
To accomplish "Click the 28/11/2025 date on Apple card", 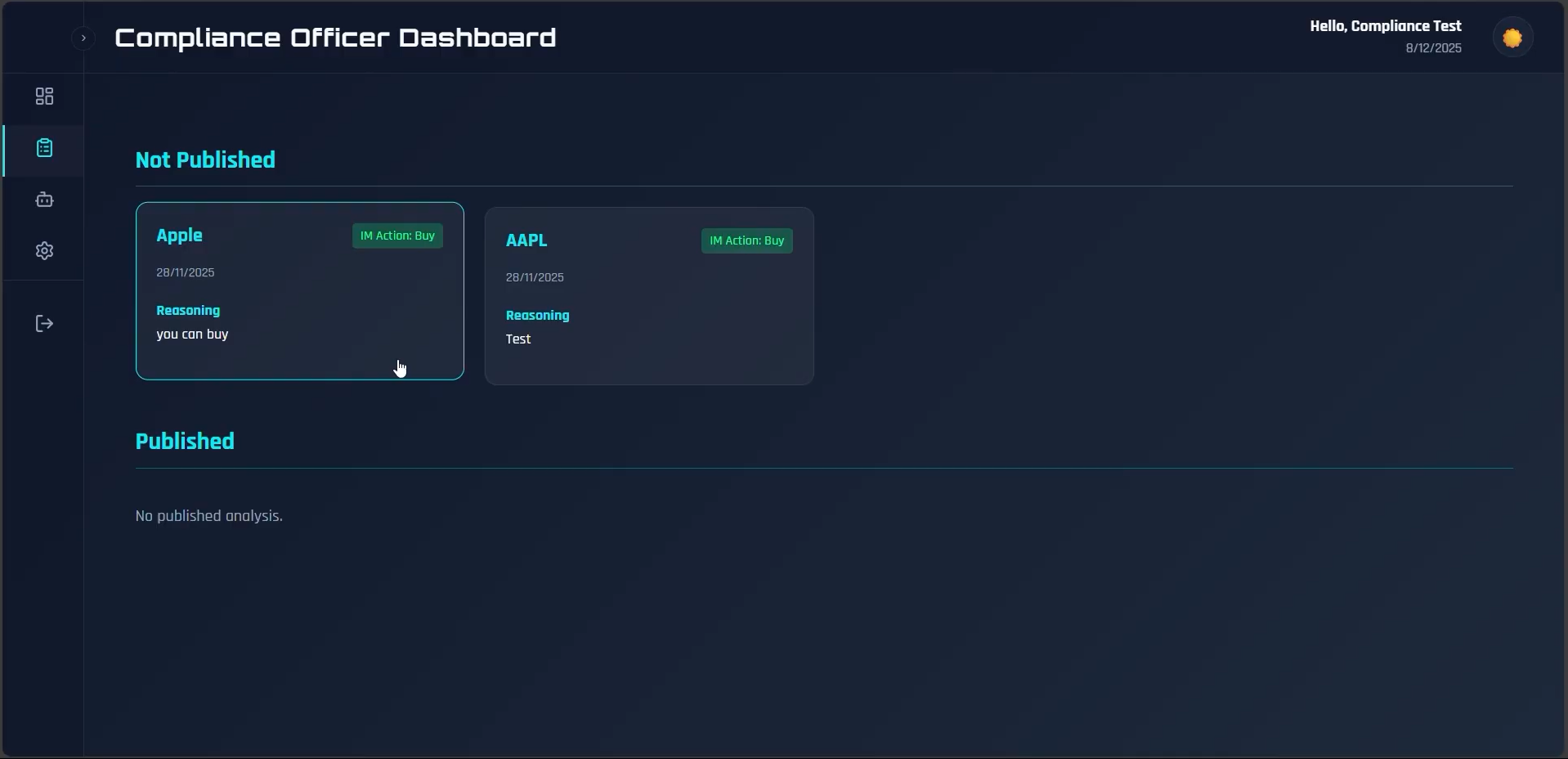I will click(x=185, y=272).
